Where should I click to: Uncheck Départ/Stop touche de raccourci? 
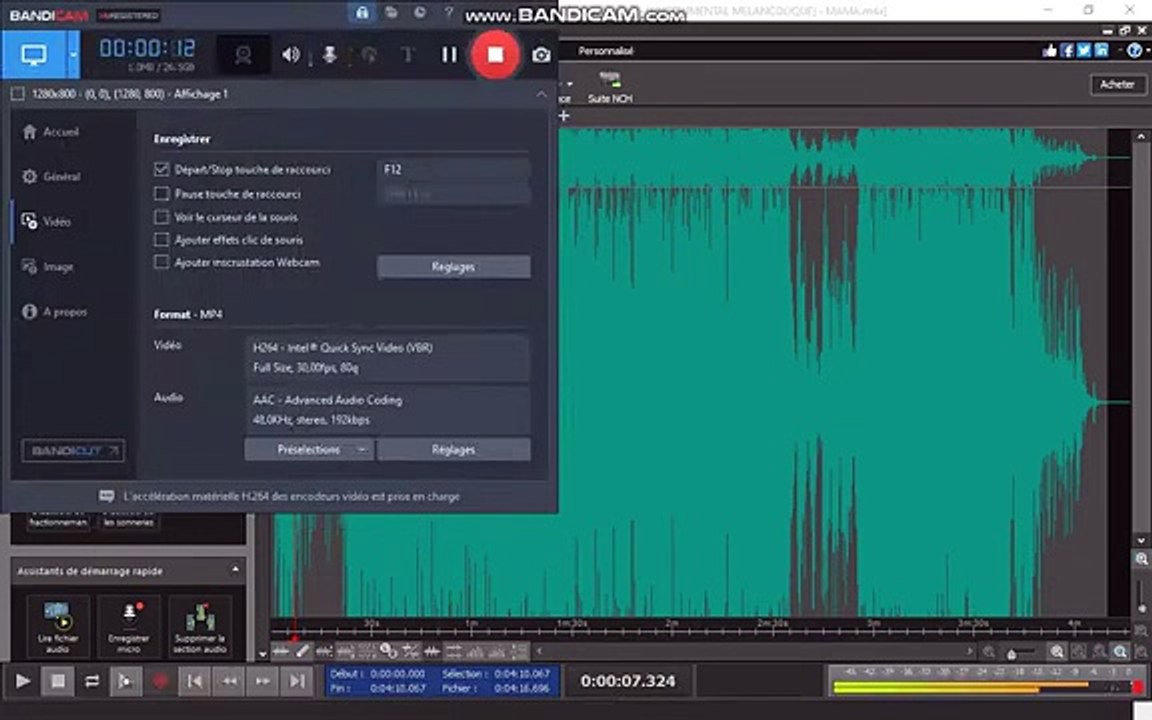tap(162, 170)
